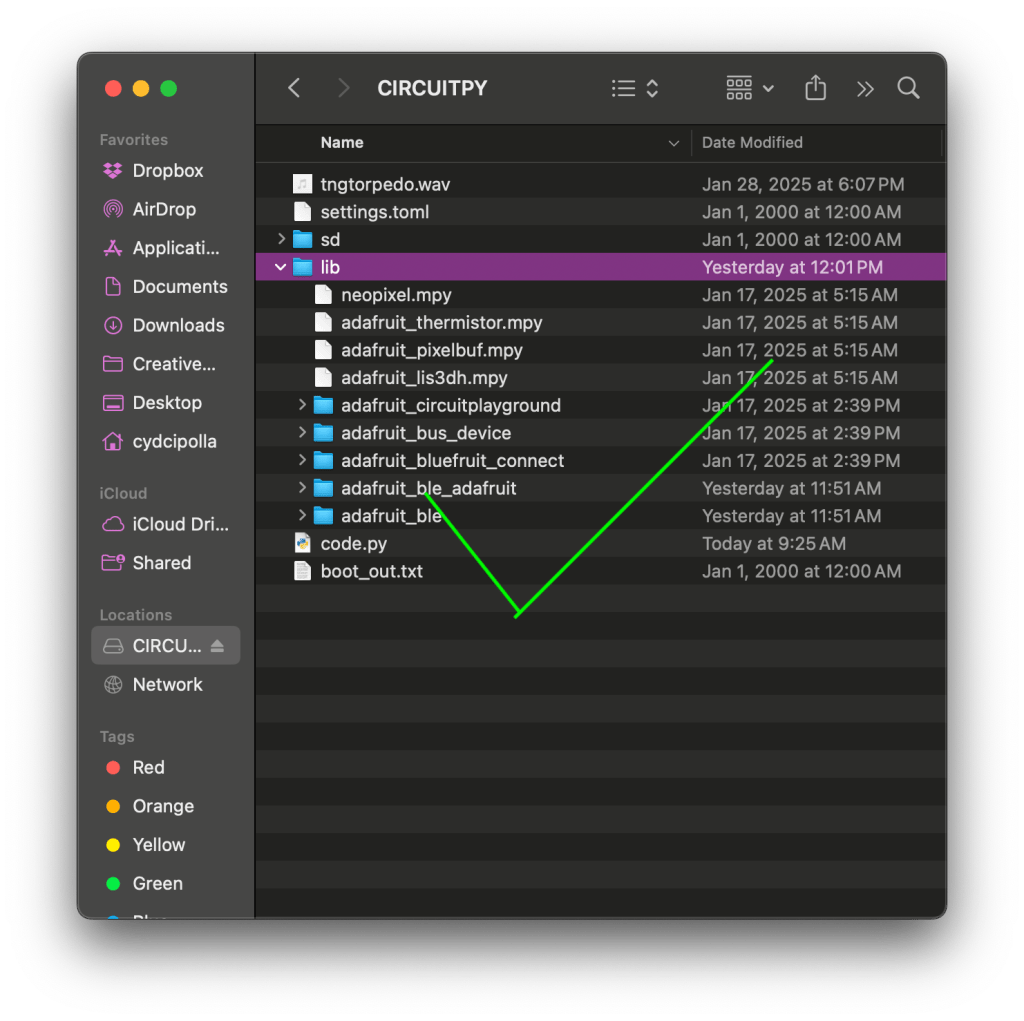This screenshot has width=1024, height=1021.
Task: Go back with the left chevron
Action: tap(294, 88)
